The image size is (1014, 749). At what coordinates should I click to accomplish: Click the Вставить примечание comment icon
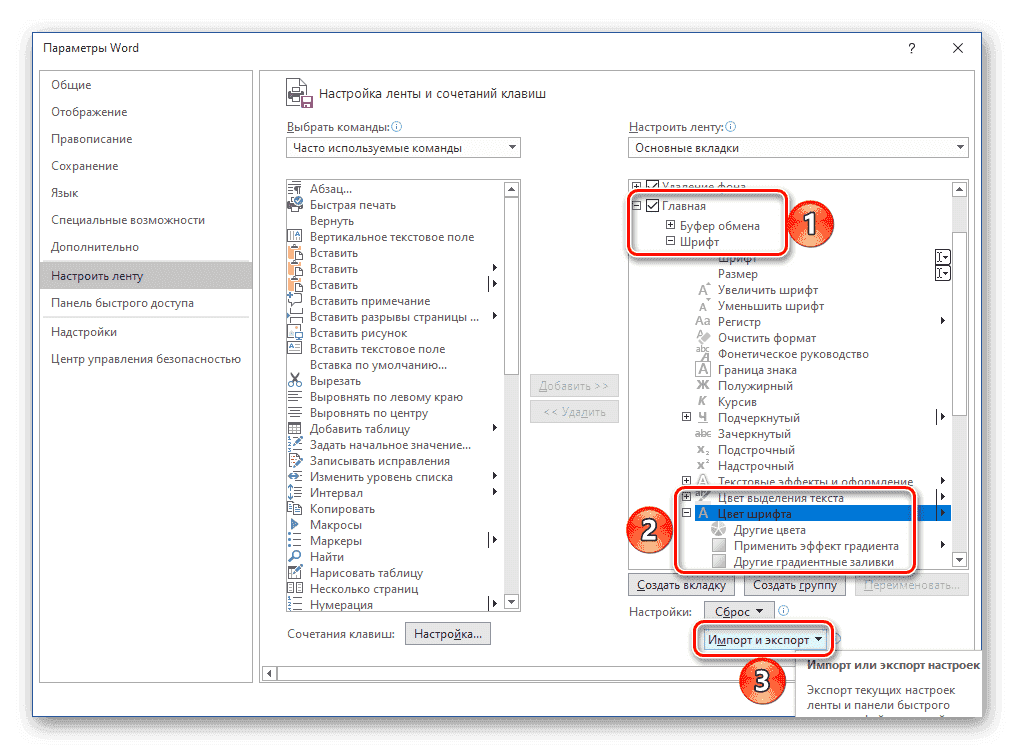click(294, 301)
